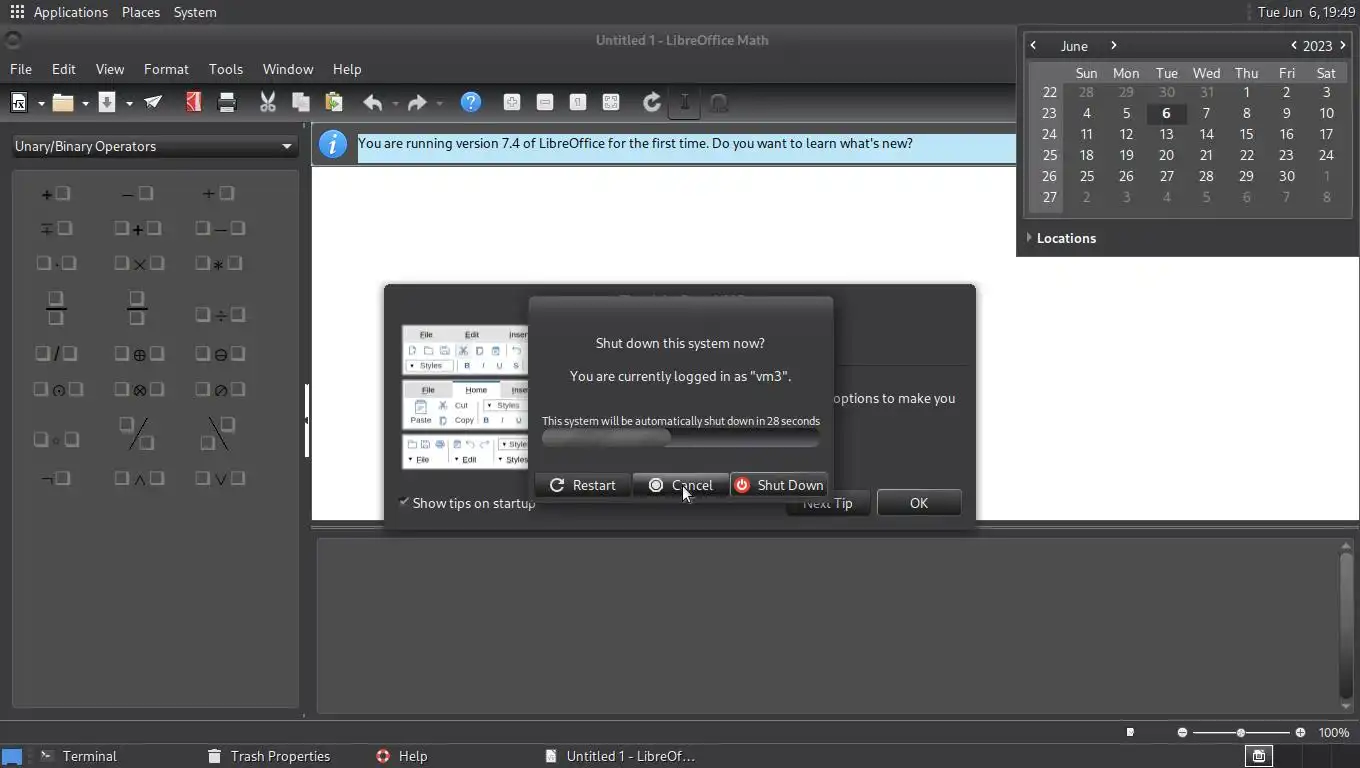
Task: Open the Undo history dropdown arrow
Action: tap(395, 103)
